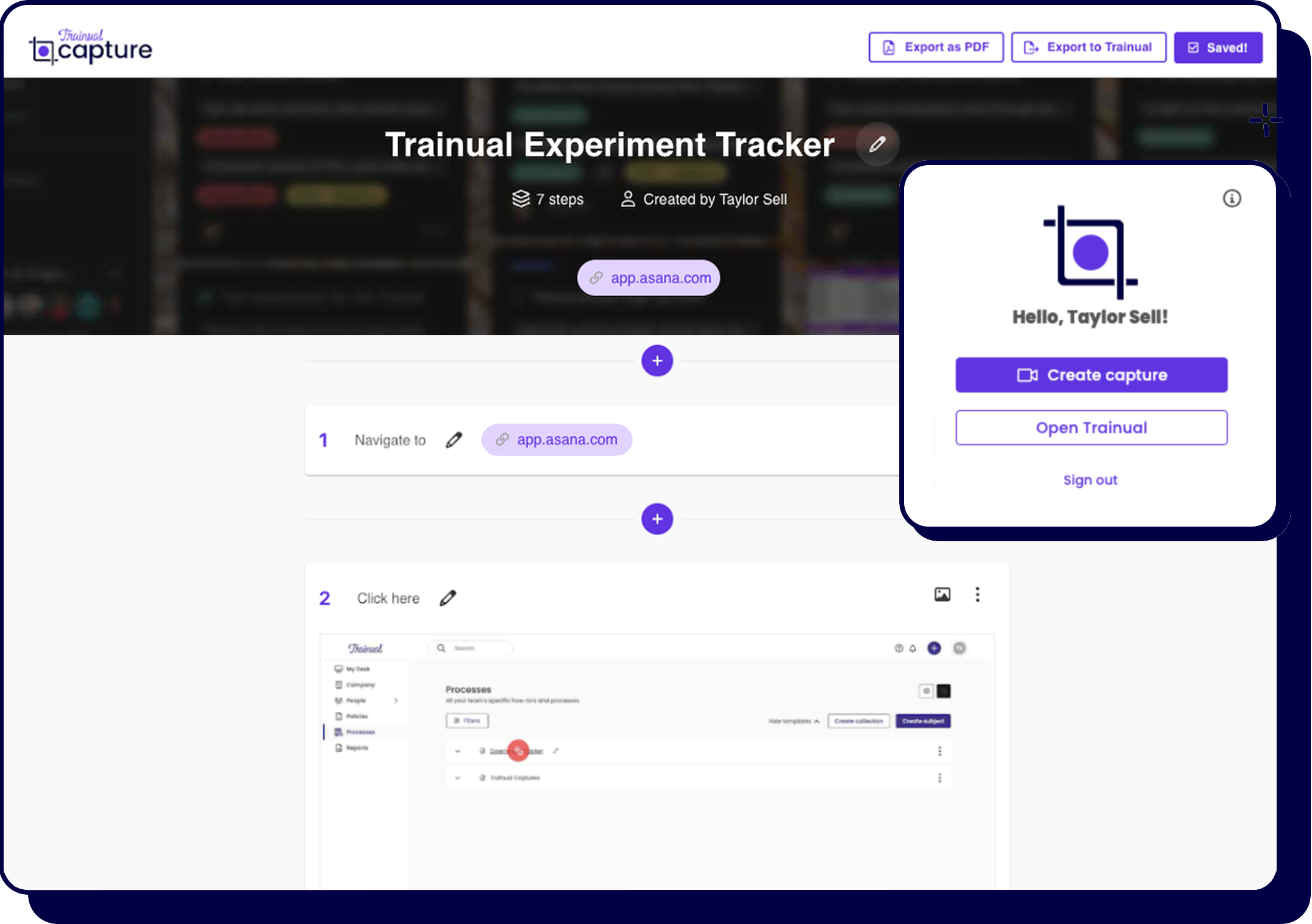This screenshot has width=1312, height=924.
Task: Open the three-dot menu on step 2
Action: click(x=977, y=594)
